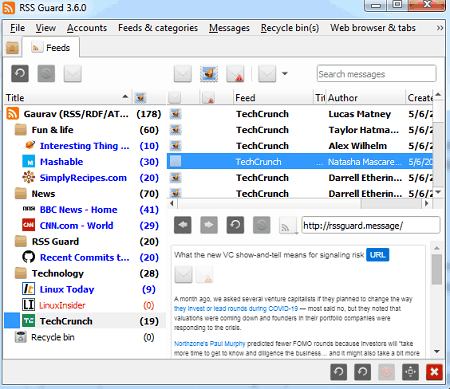Select the Technology category folder
Viewport: 450px width, 389px height.
coord(85,274)
